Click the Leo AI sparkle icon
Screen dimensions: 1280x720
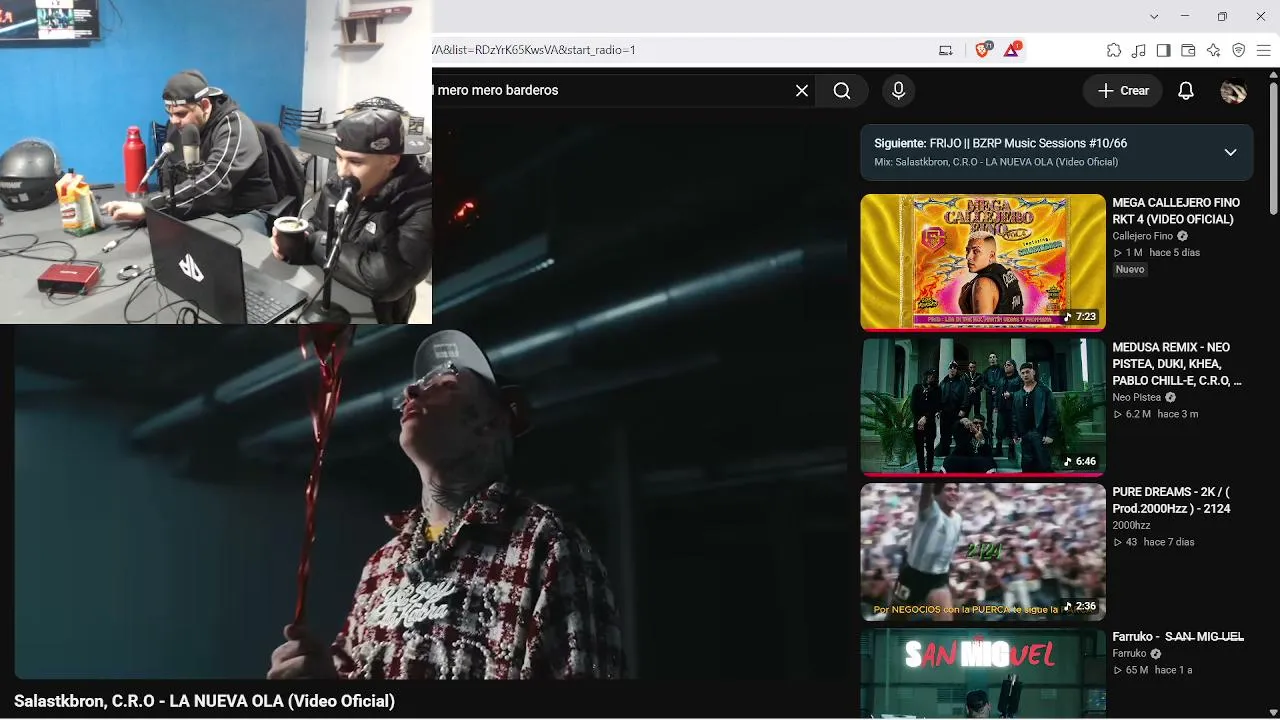click(1214, 50)
